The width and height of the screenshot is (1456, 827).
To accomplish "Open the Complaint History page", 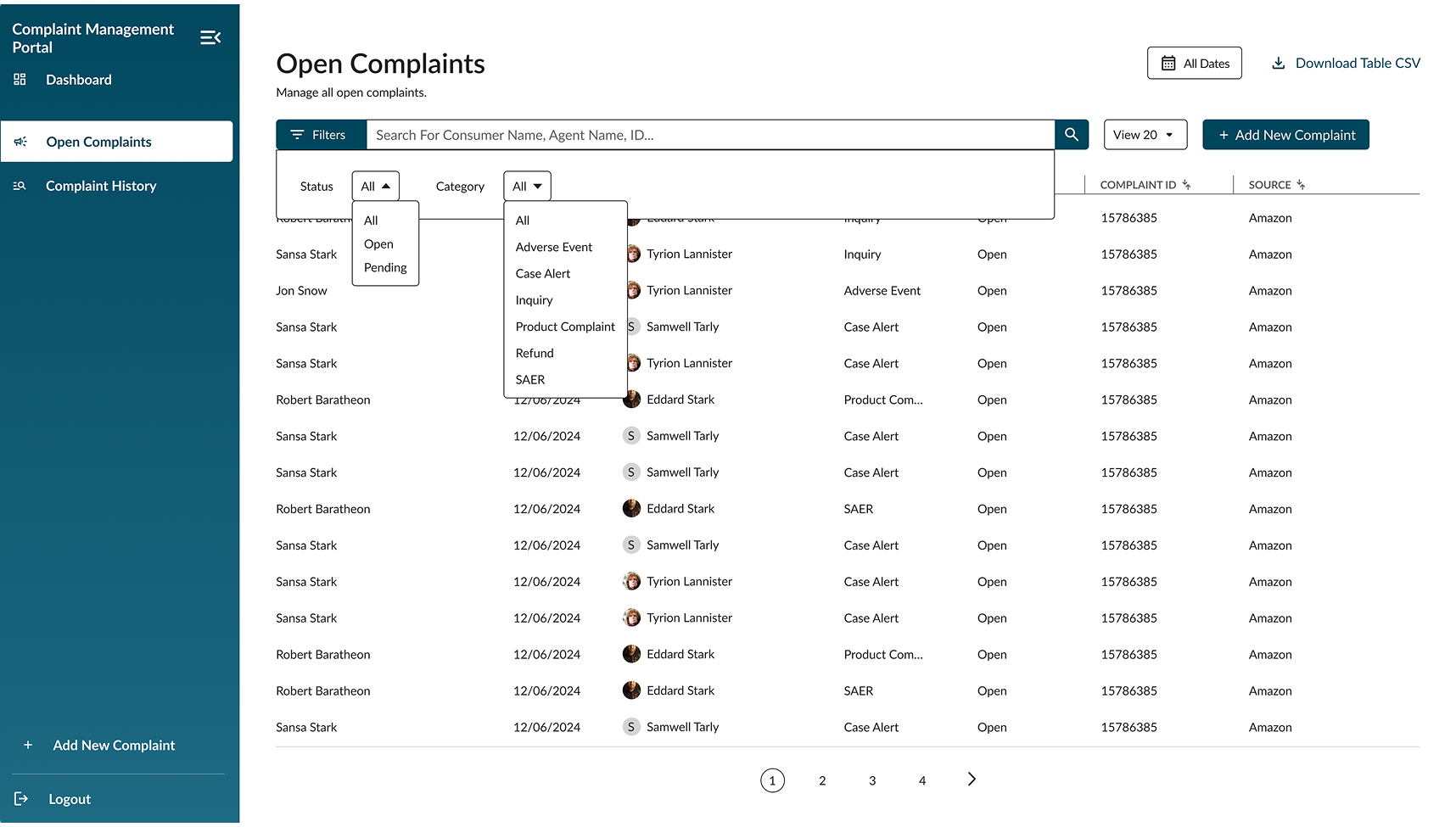I will [x=101, y=187].
